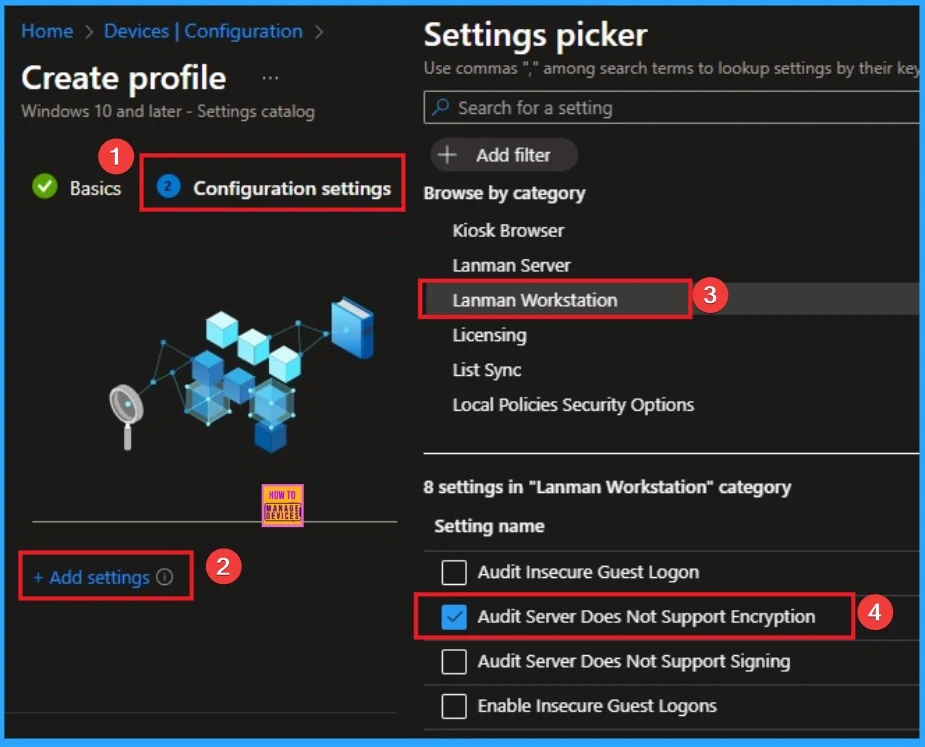The image size is (925, 747).
Task: Click the plus icon on Add filter
Action: [x=448, y=155]
